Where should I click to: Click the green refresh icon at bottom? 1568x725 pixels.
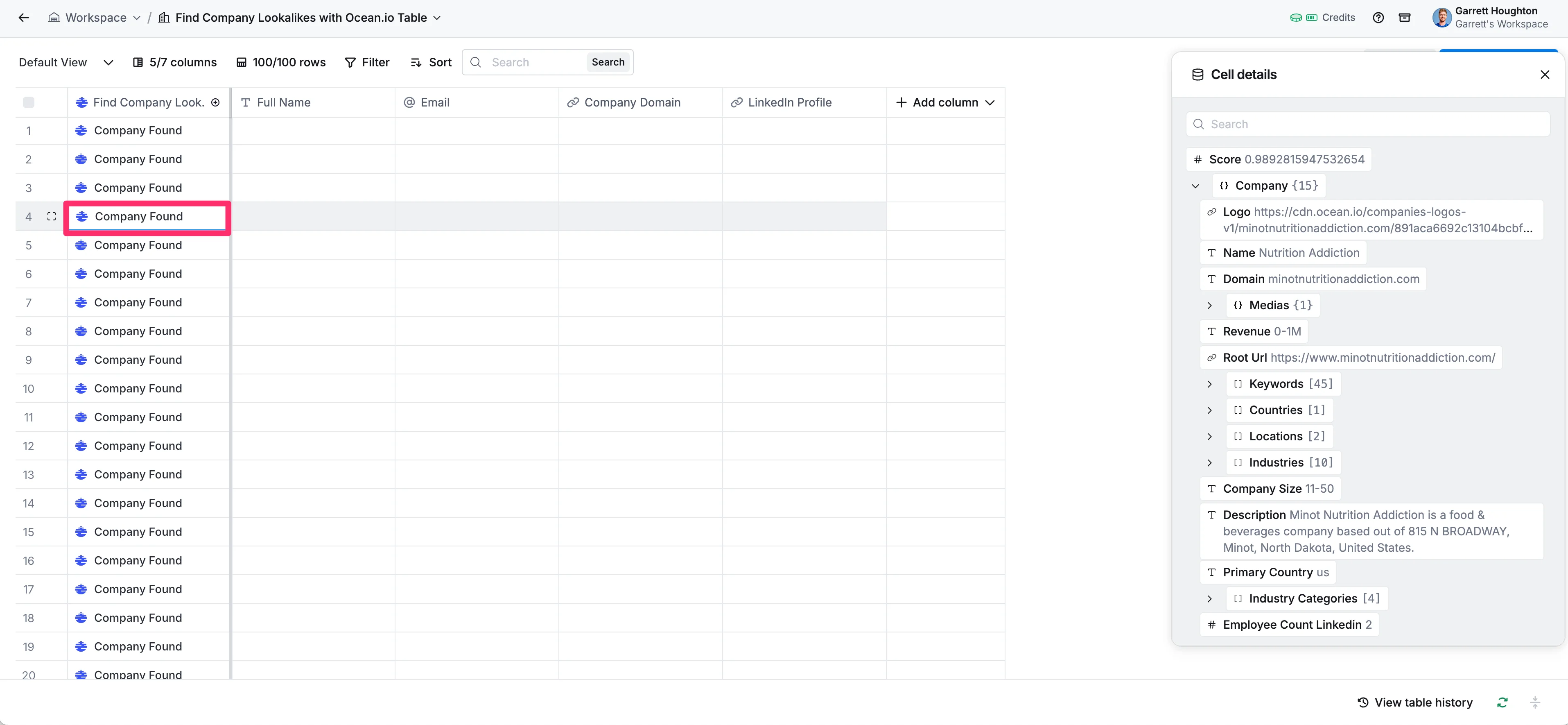pyautogui.click(x=1502, y=702)
